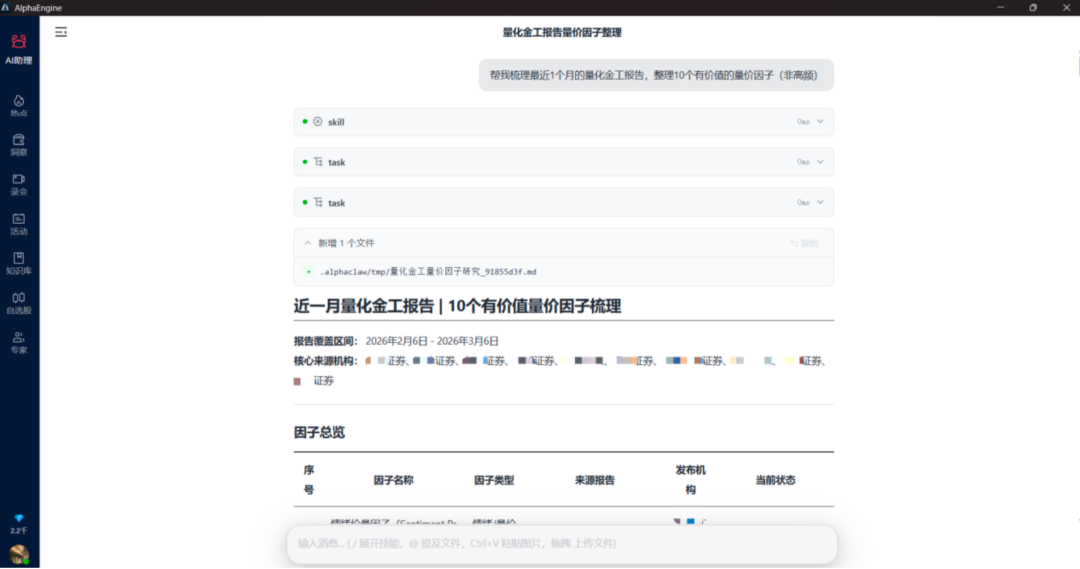Click the 量化金工报告量价因子整理 conversation title
1080x569 pixels.
click(562, 32)
